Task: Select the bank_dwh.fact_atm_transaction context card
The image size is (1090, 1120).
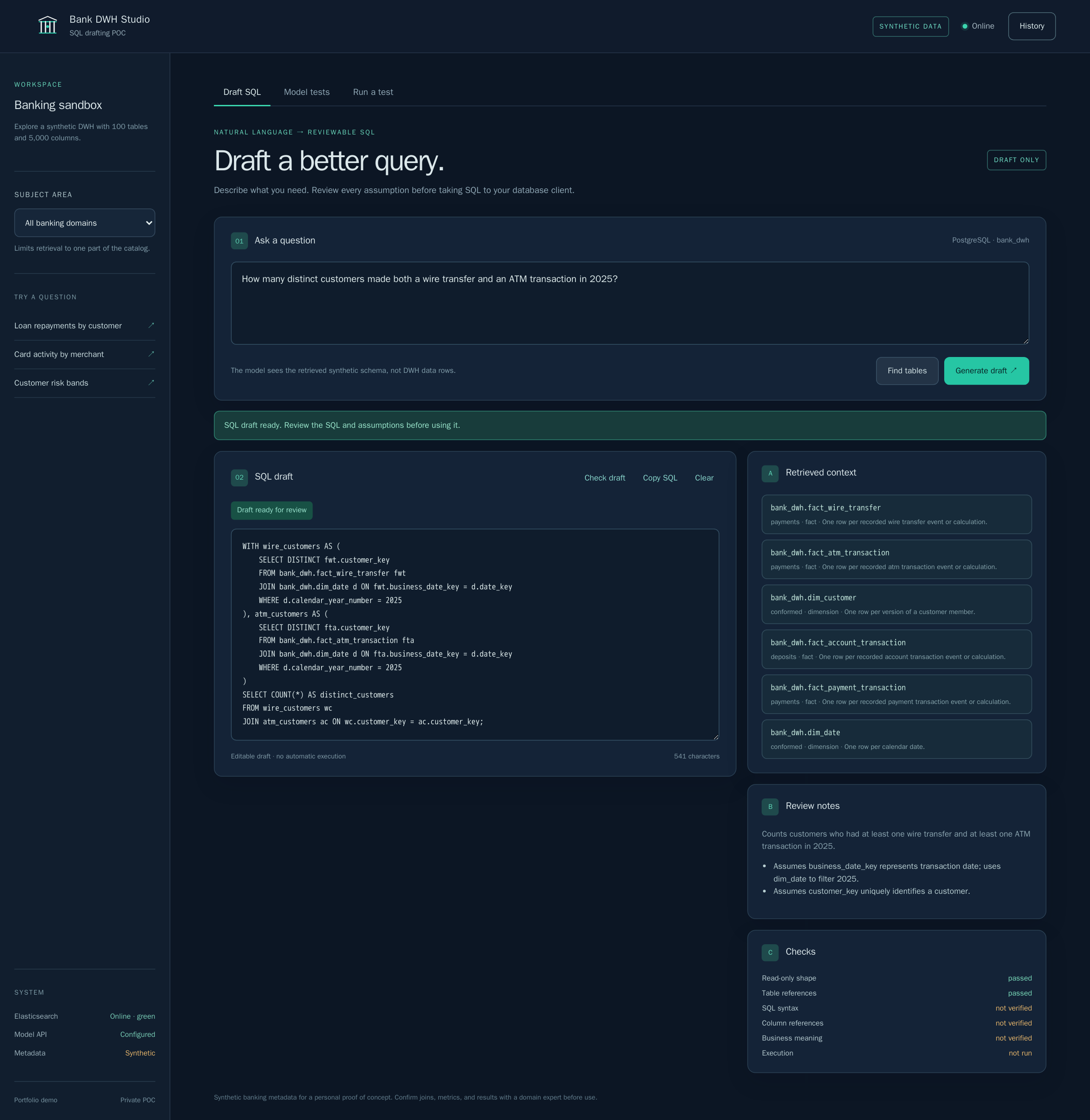Action: point(897,560)
